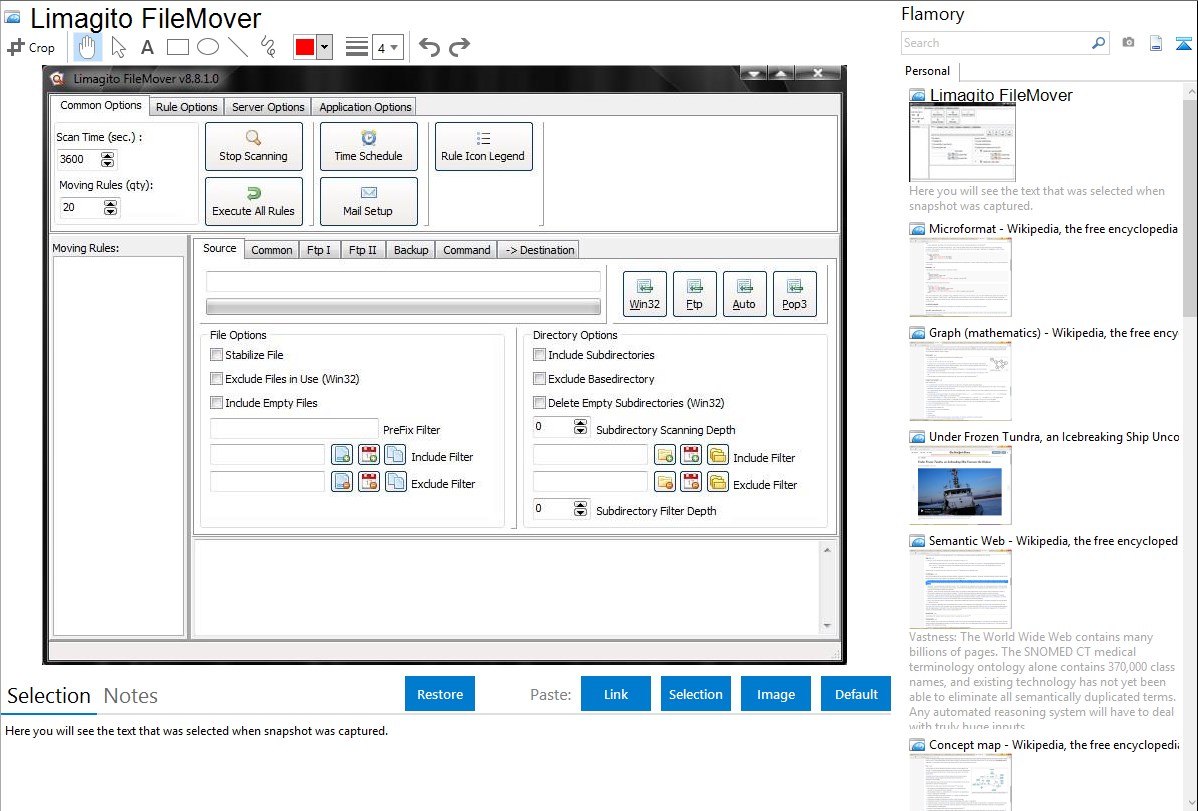This screenshot has height=811, width=1198.
Task: Open the Under Frozen Tundra ship thumbnail
Action: [x=960, y=486]
